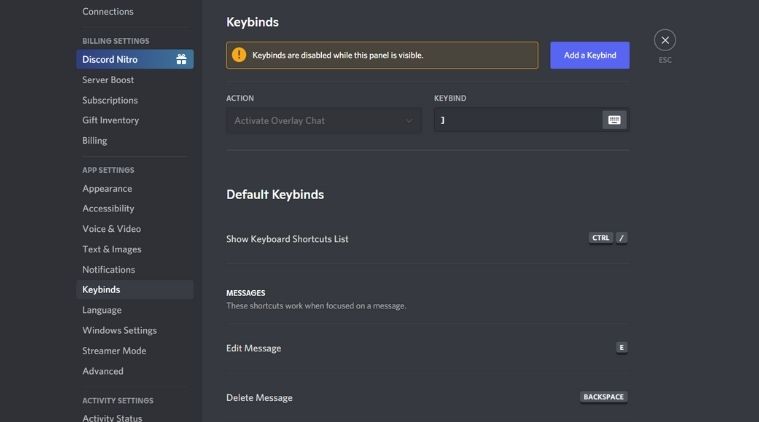This screenshot has height=422, width=759.
Task: Open the Appearance settings
Action: click(107, 189)
